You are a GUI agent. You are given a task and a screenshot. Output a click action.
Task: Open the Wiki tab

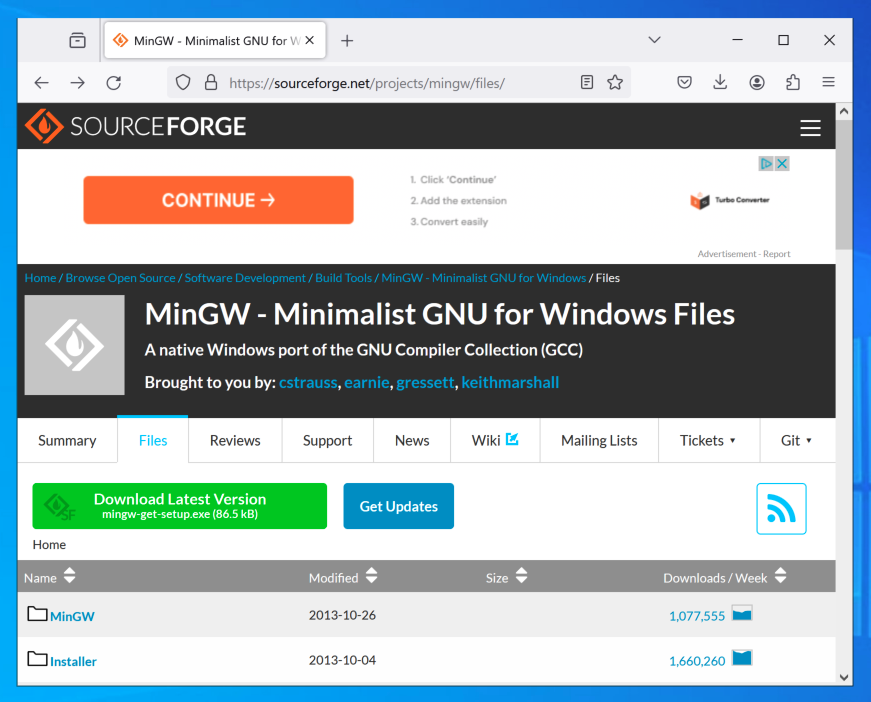(x=495, y=440)
